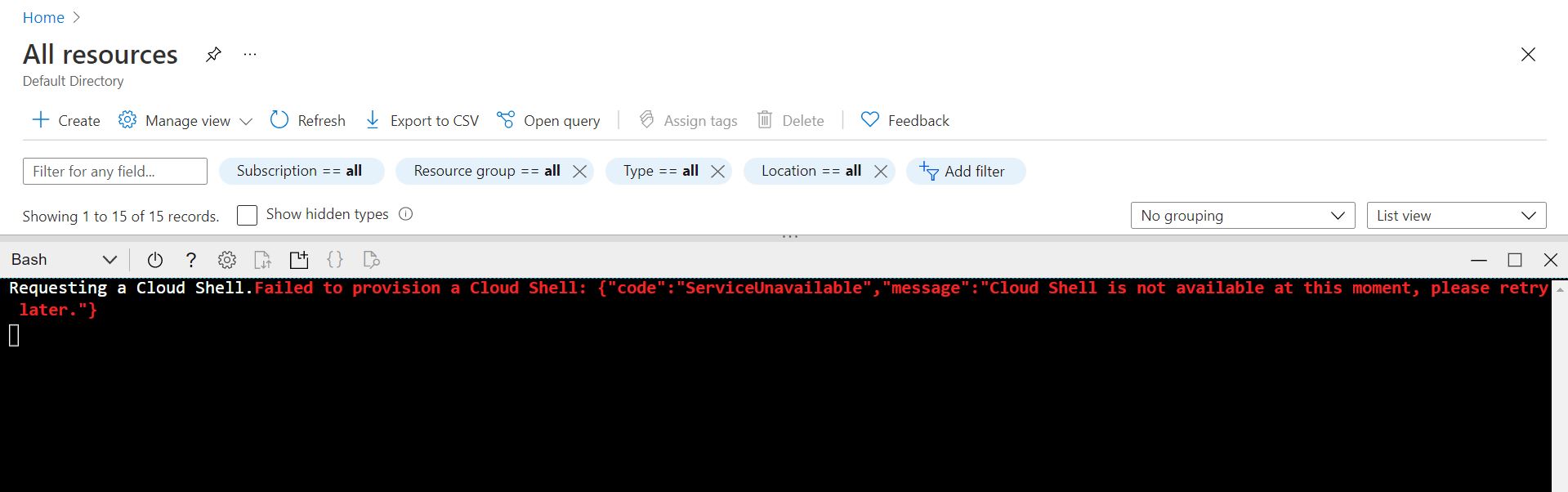This screenshot has height=492, width=1568.
Task: Remove the Type filter pill
Action: 717,171
